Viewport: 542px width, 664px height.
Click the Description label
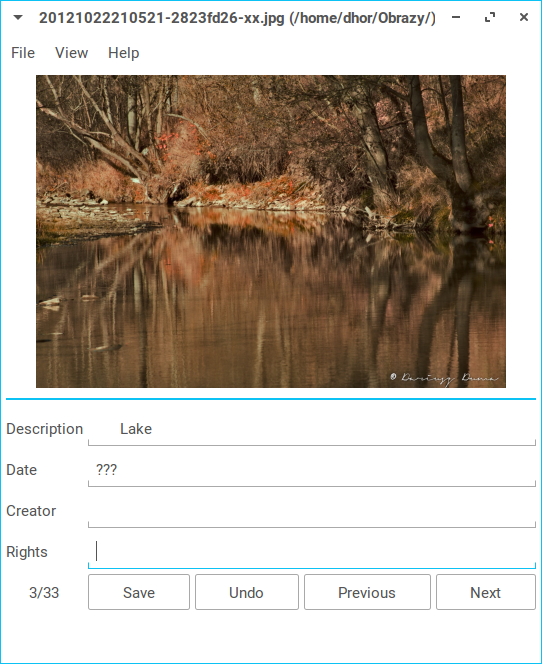click(44, 429)
